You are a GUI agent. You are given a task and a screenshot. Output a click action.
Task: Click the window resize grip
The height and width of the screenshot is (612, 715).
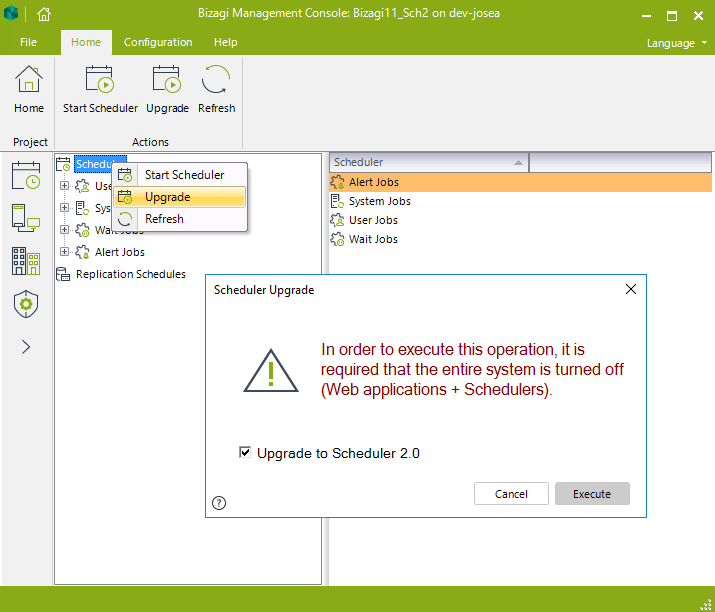705,604
